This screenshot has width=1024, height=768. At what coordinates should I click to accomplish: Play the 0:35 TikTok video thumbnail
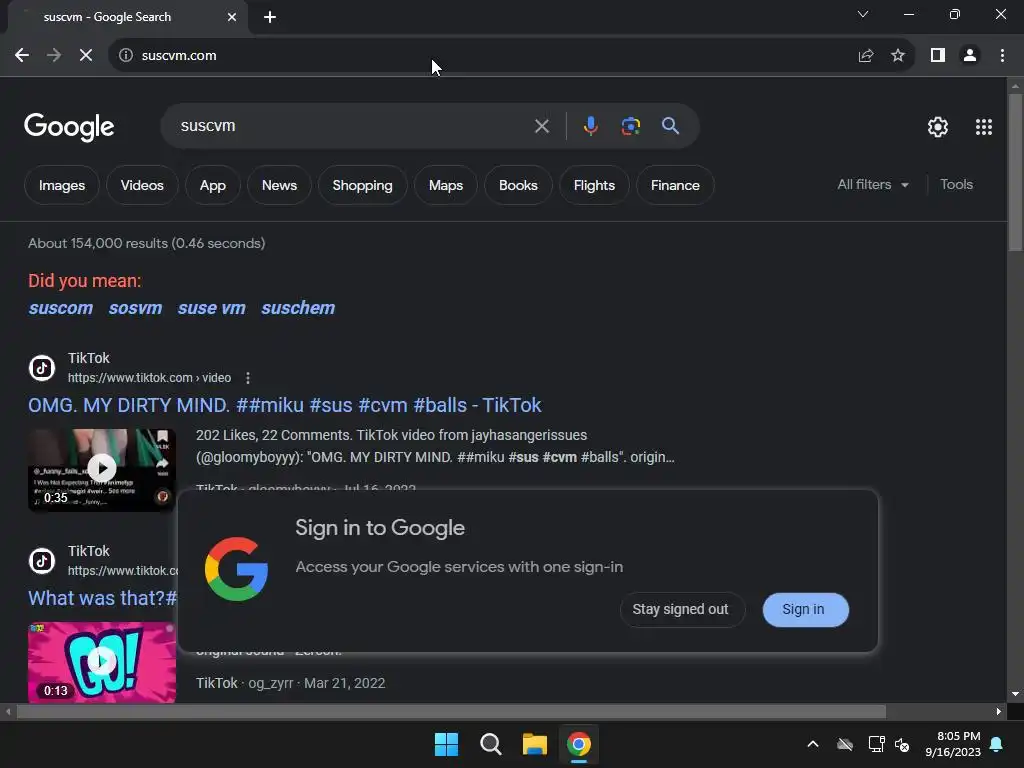[x=102, y=470]
